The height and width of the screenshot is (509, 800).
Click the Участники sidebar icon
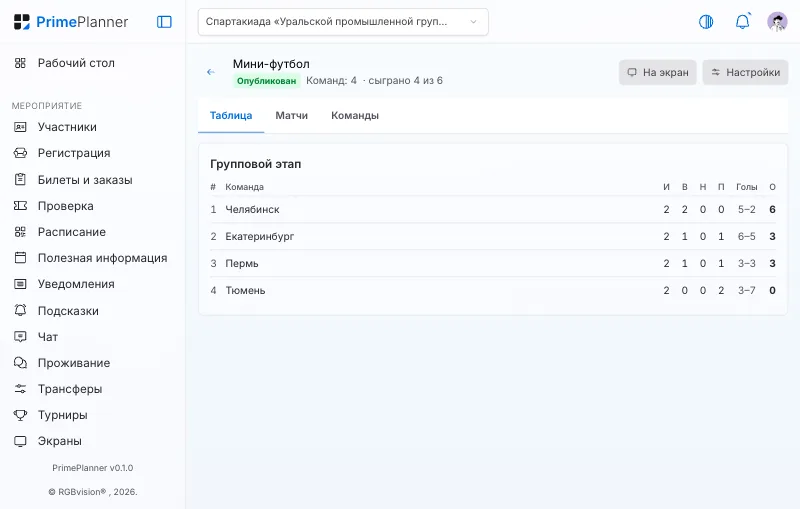(x=20, y=127)
